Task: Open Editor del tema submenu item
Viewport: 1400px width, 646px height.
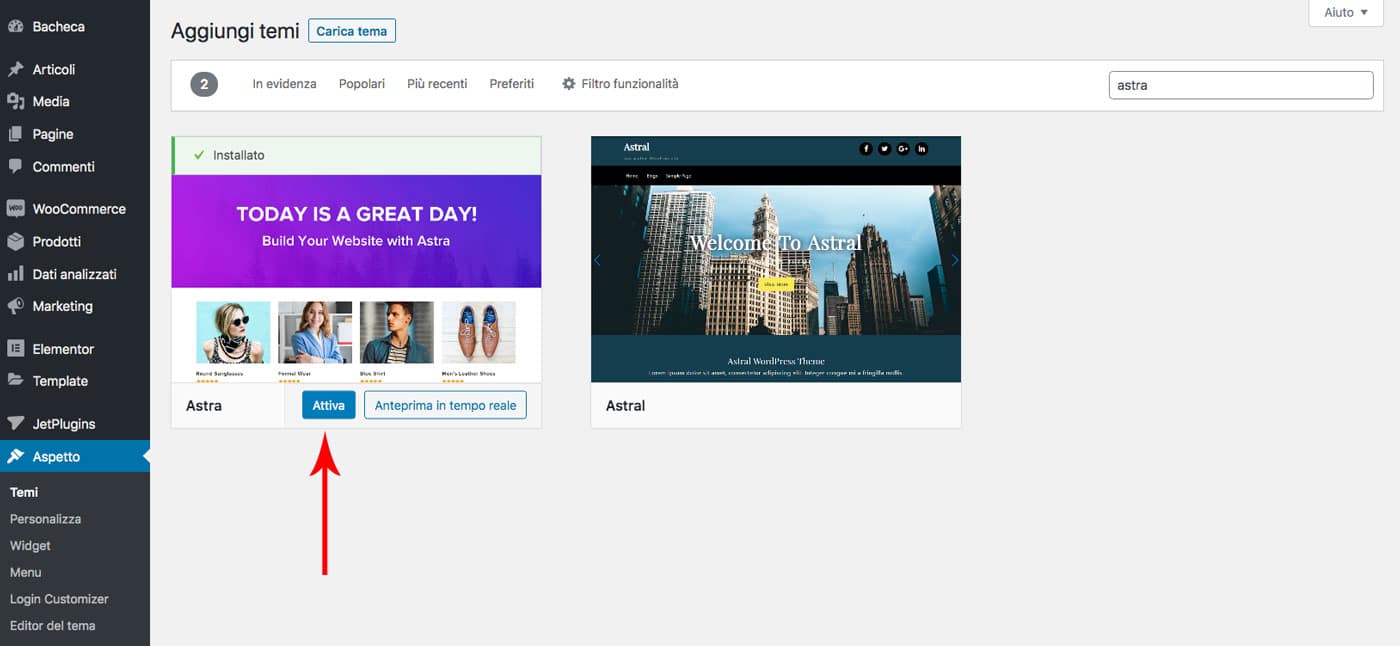Action: tap(53, 626)
